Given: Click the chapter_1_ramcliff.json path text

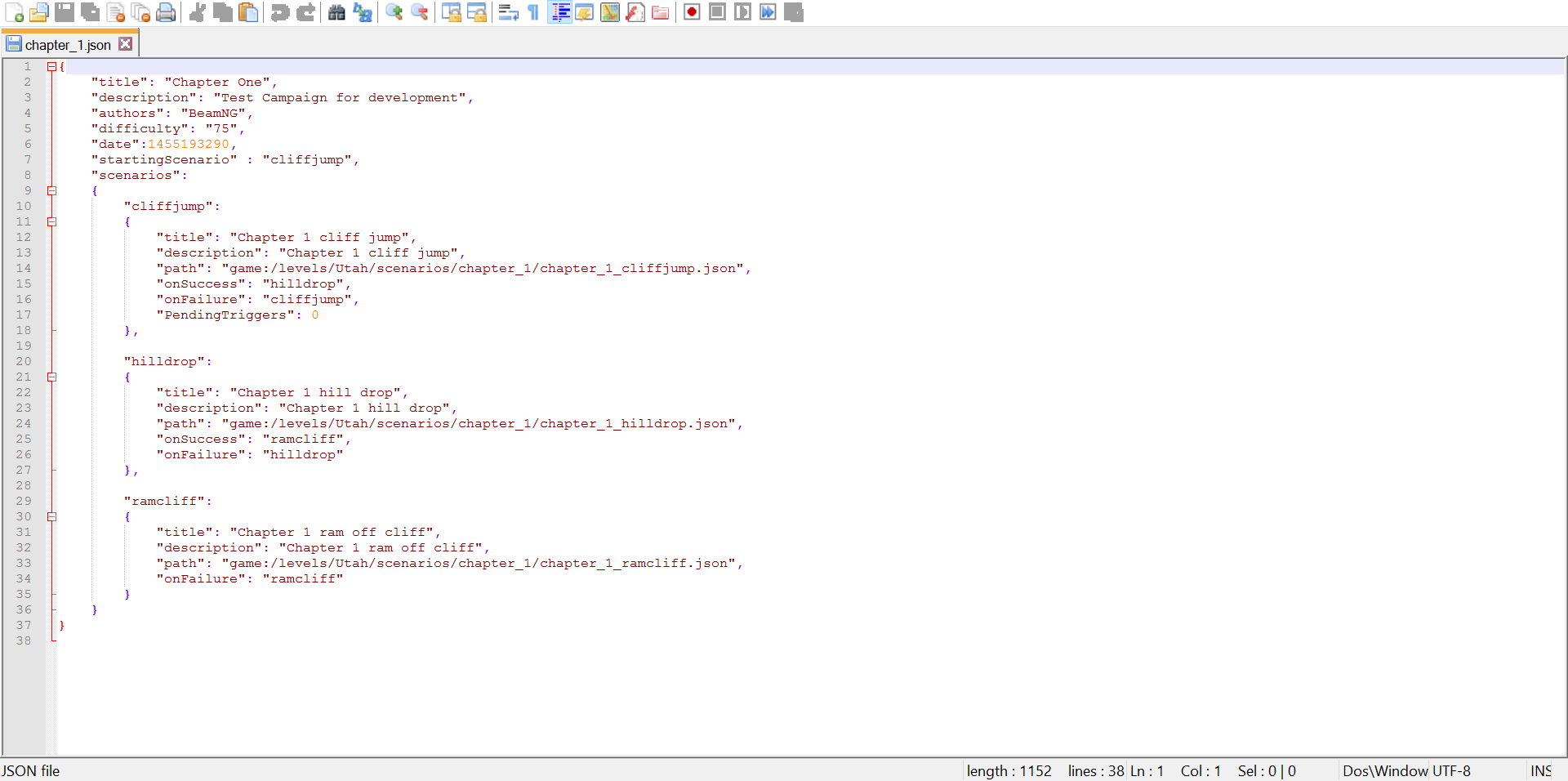Looking at the screenshot, I should pyautogui.click(x=479, y=563).
